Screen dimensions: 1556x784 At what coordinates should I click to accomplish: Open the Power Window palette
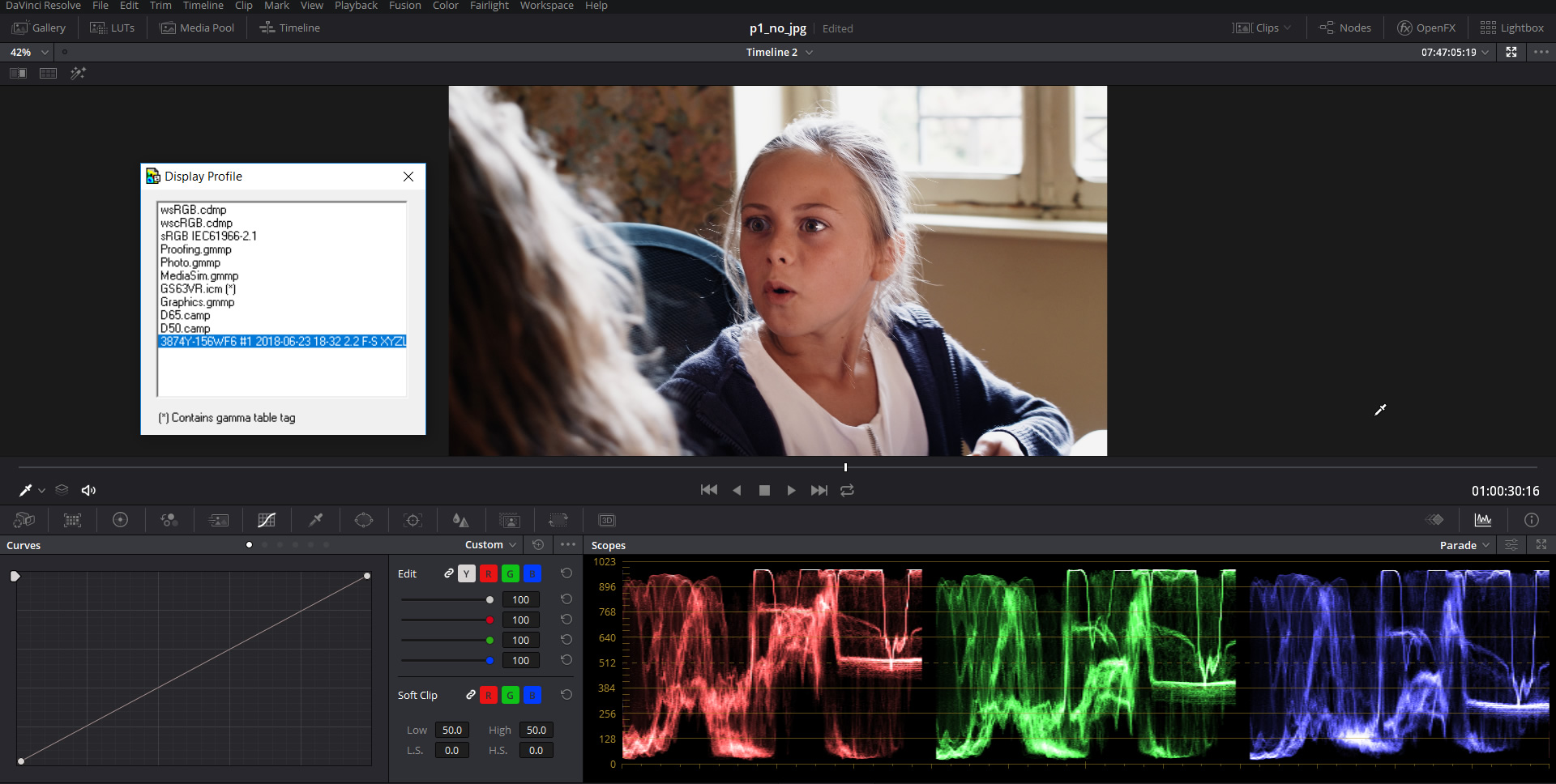[364, 520]
